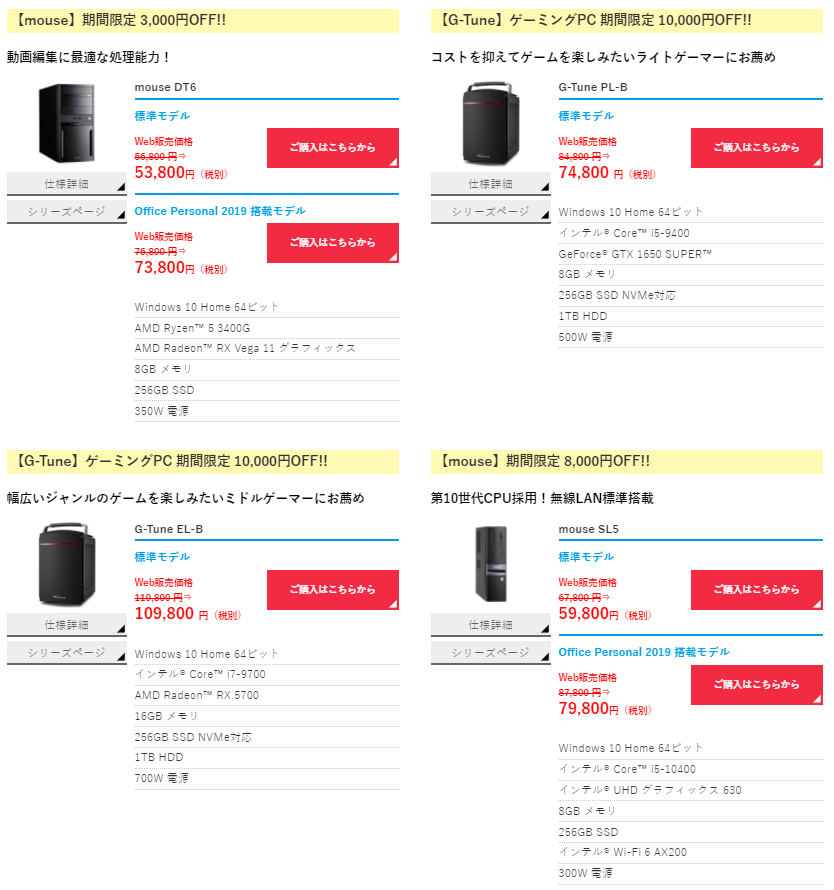The image size is (834, 890).
Task: Click the G-Tune PL-B case image
Action: 491,123
